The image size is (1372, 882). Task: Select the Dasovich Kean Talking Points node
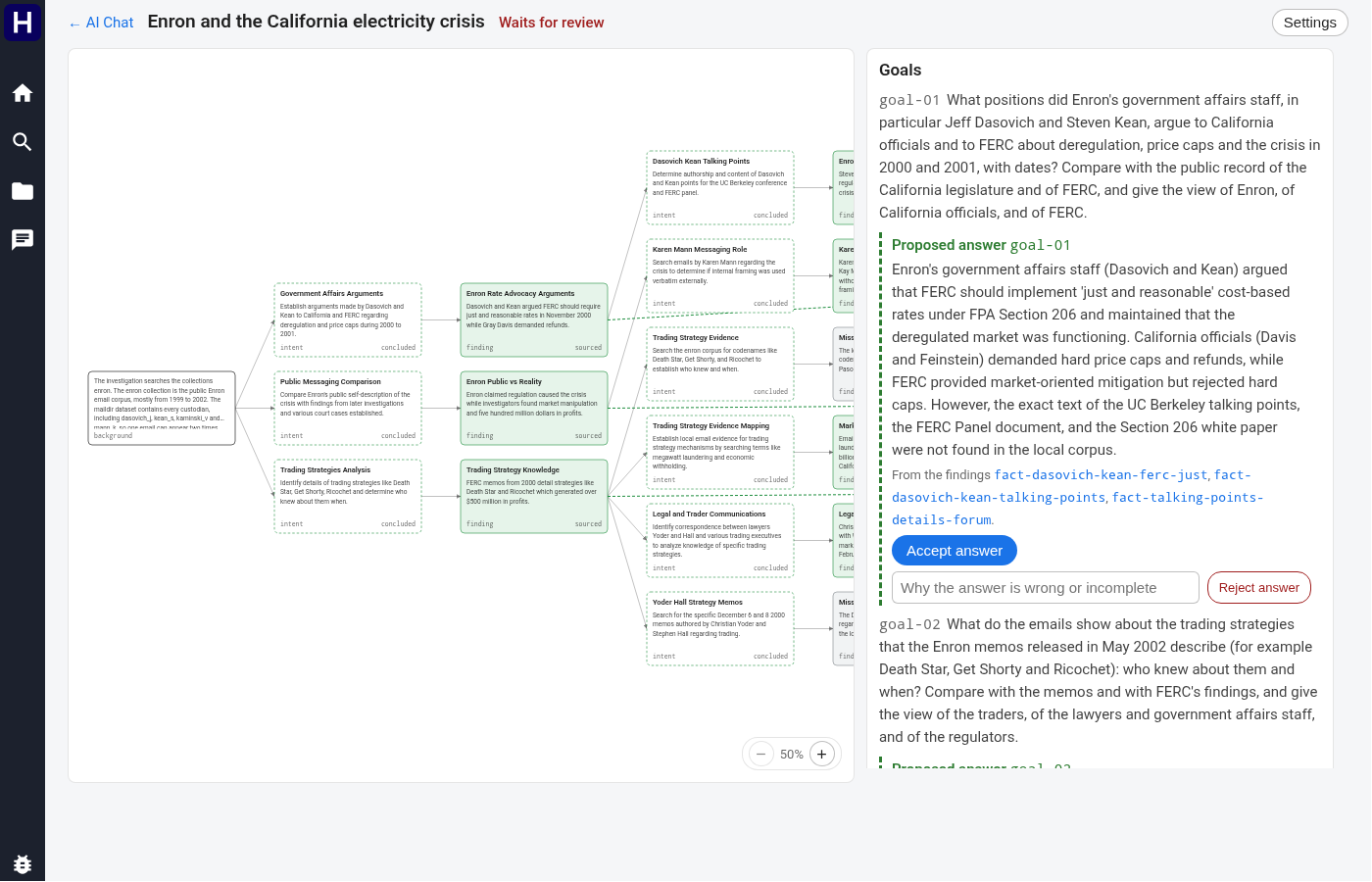coord(720,188)
